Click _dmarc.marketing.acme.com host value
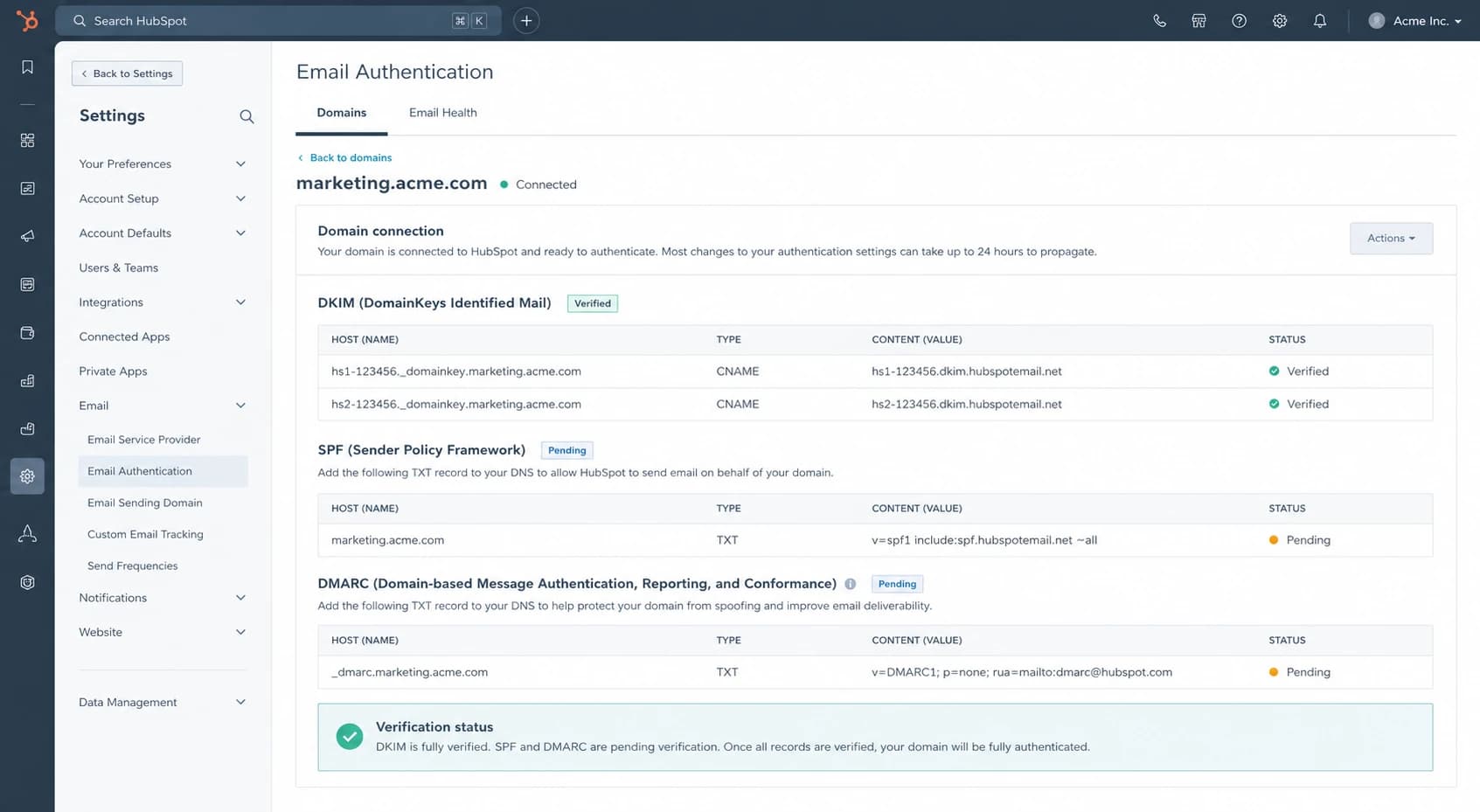 pyautogui.click(x=409, y=672)
